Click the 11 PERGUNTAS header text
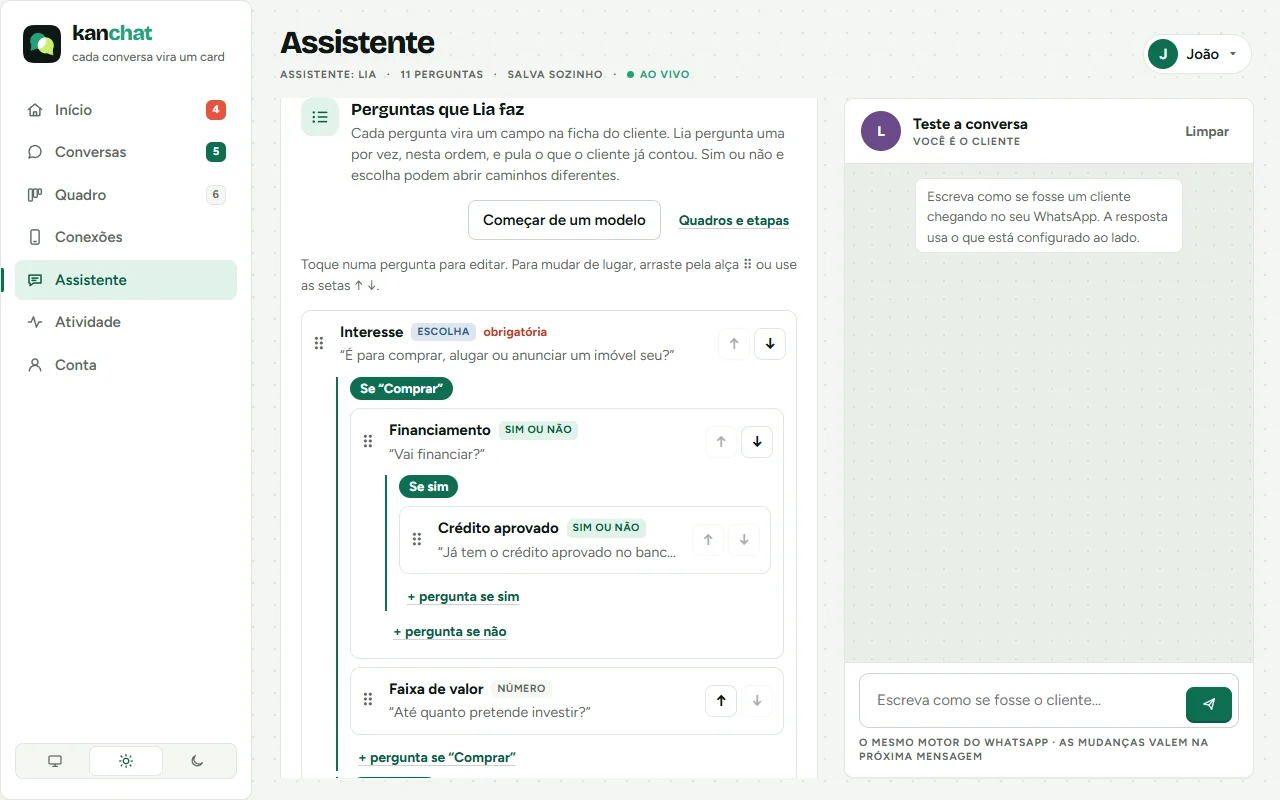This screenshot has height=800, width=1280. [442, 74]
